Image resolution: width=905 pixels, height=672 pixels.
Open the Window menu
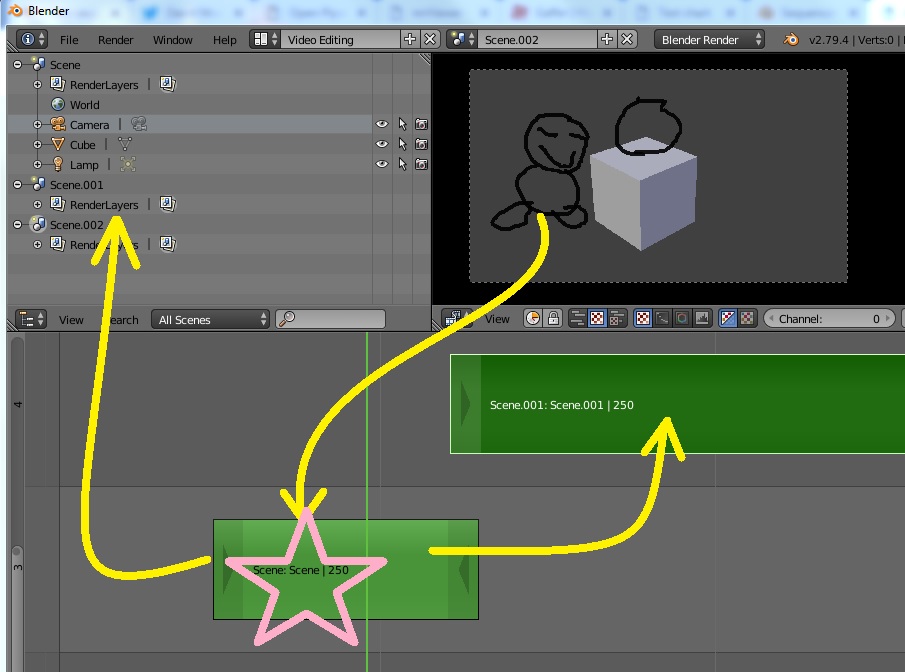click(x=173, y=40)
